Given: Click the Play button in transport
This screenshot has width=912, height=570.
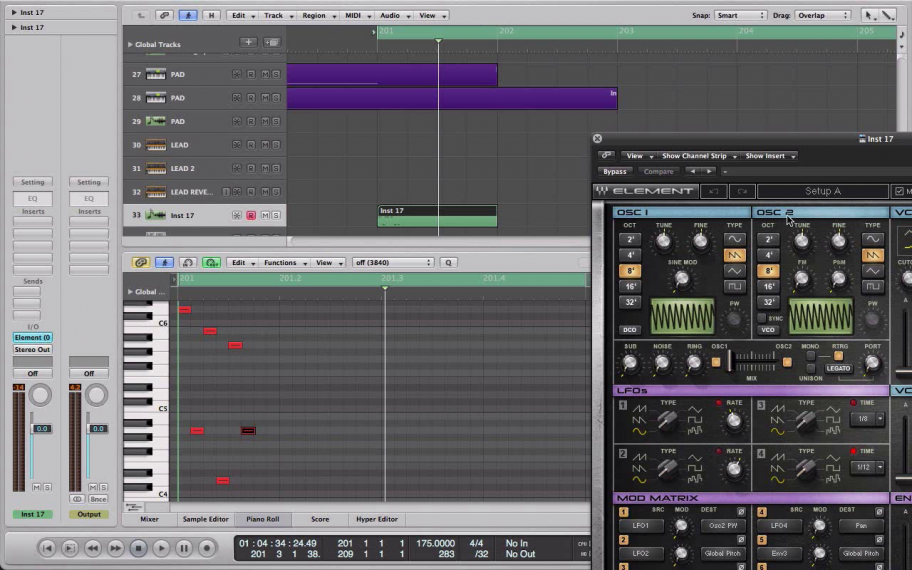Looking at the screenshot, I should 161,548.
